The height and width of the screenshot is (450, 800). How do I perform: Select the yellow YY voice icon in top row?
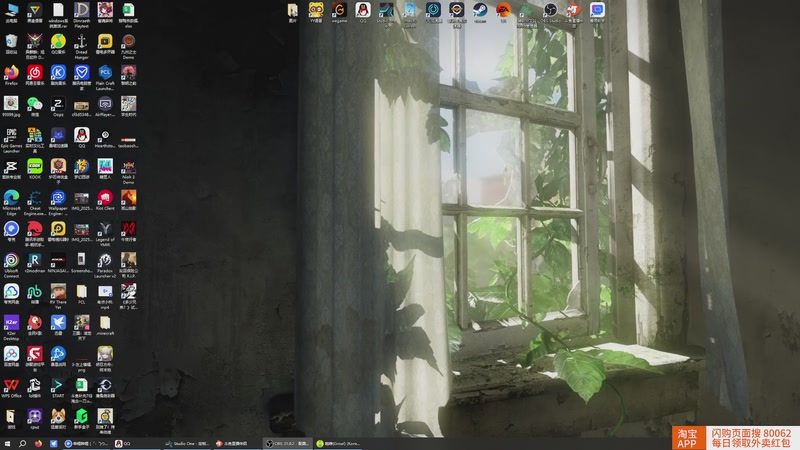pos(316,12)
